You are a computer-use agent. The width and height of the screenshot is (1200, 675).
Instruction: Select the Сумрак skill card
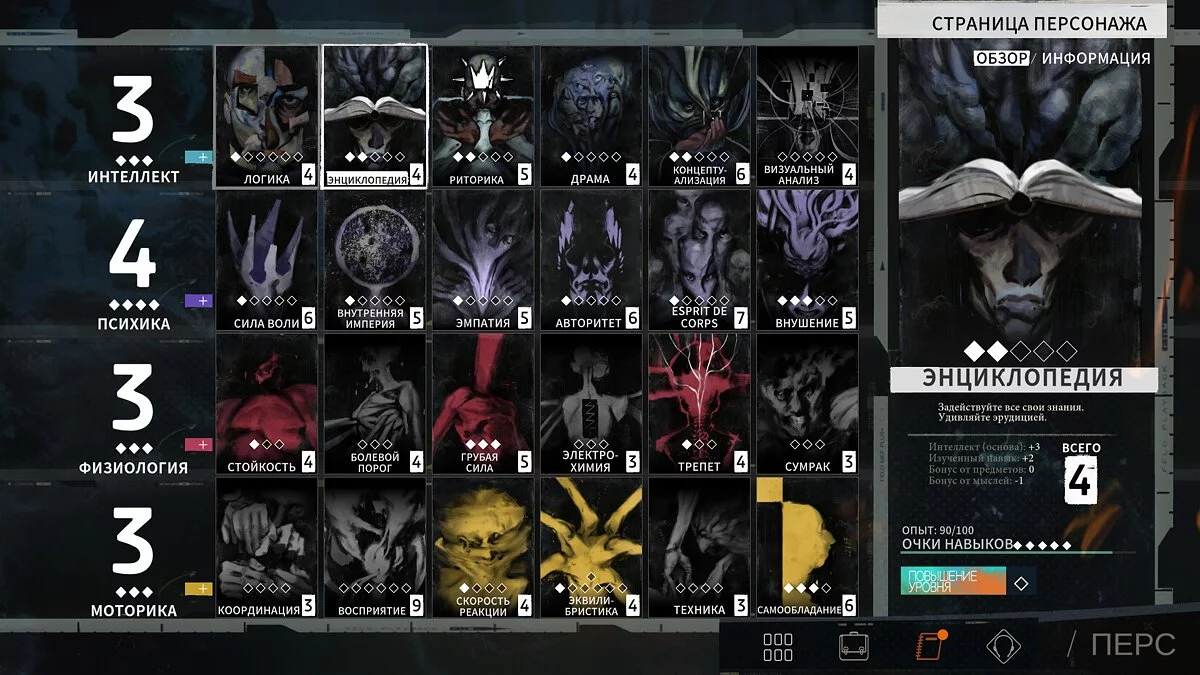click(x=807, y=404)
